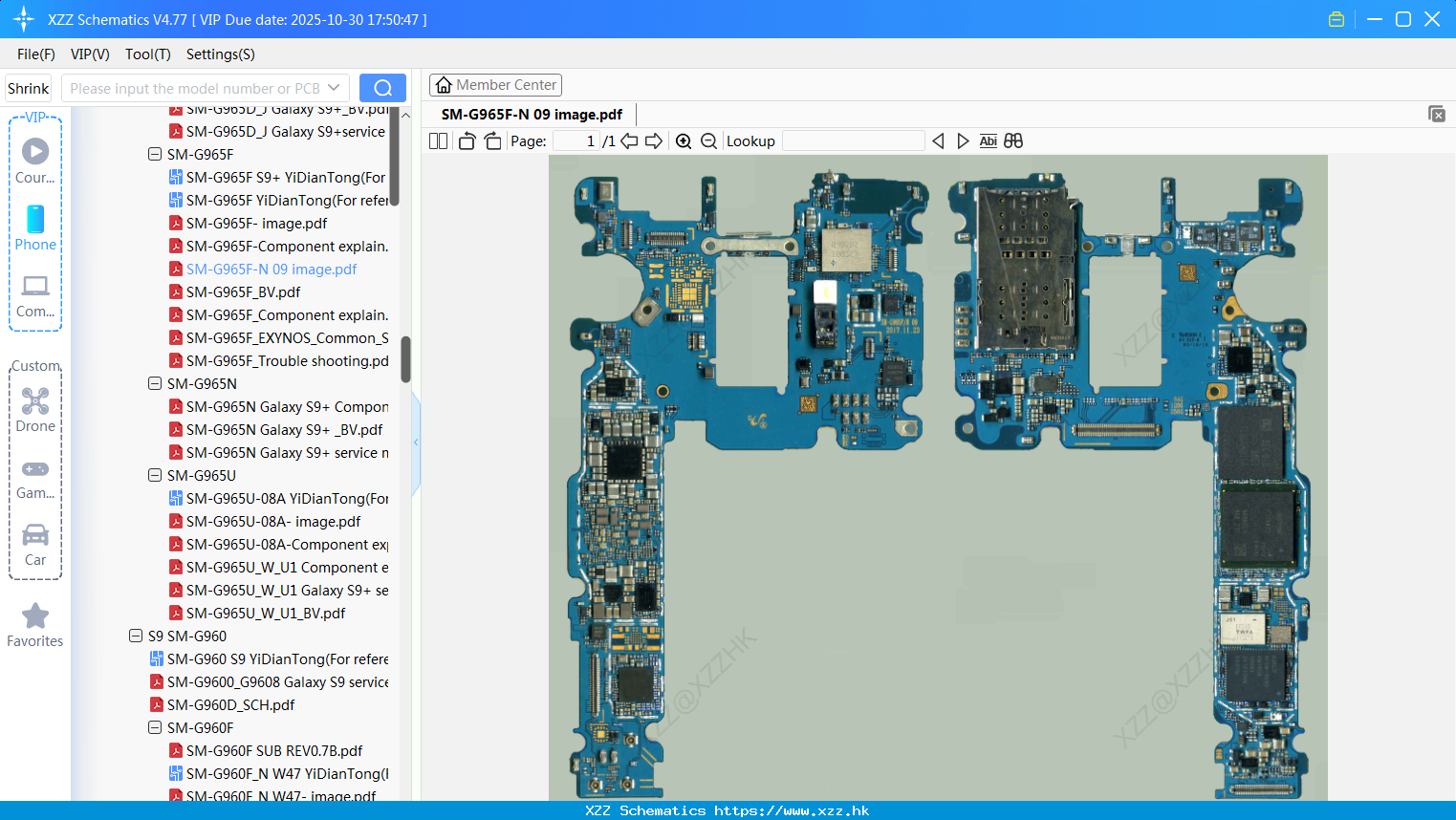This screenshot has height=820, width=1456.
Task: Open the Game console category
Action: coord(35,479)
